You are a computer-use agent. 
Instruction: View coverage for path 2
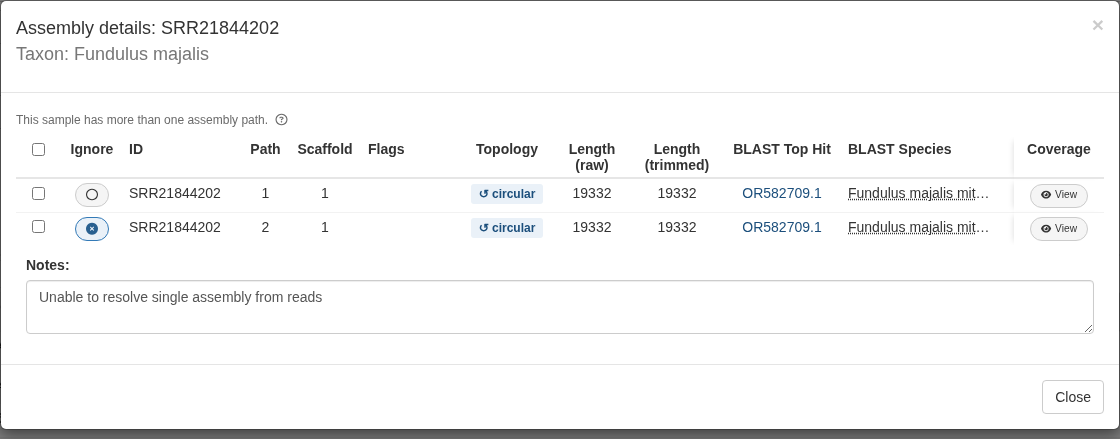coord(1059,229)
